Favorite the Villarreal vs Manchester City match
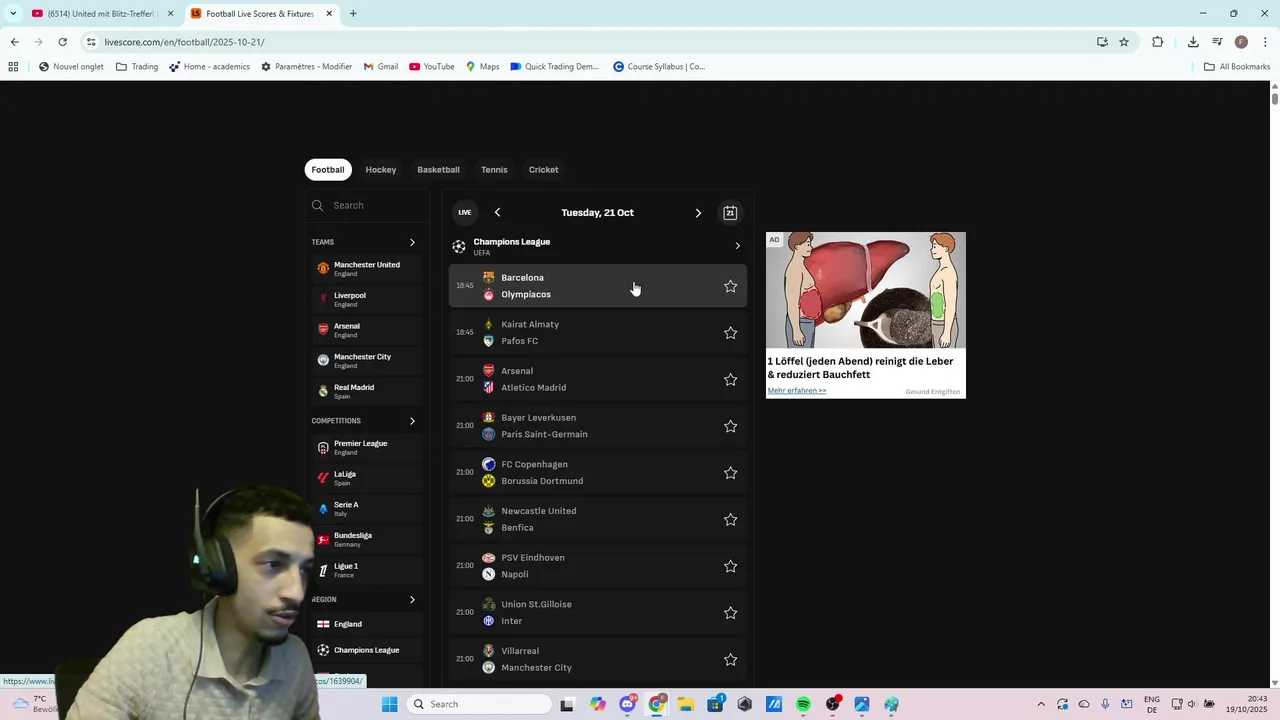Image resolution: width=1280 pixels, height=720 pixels. tap(730, 659)
